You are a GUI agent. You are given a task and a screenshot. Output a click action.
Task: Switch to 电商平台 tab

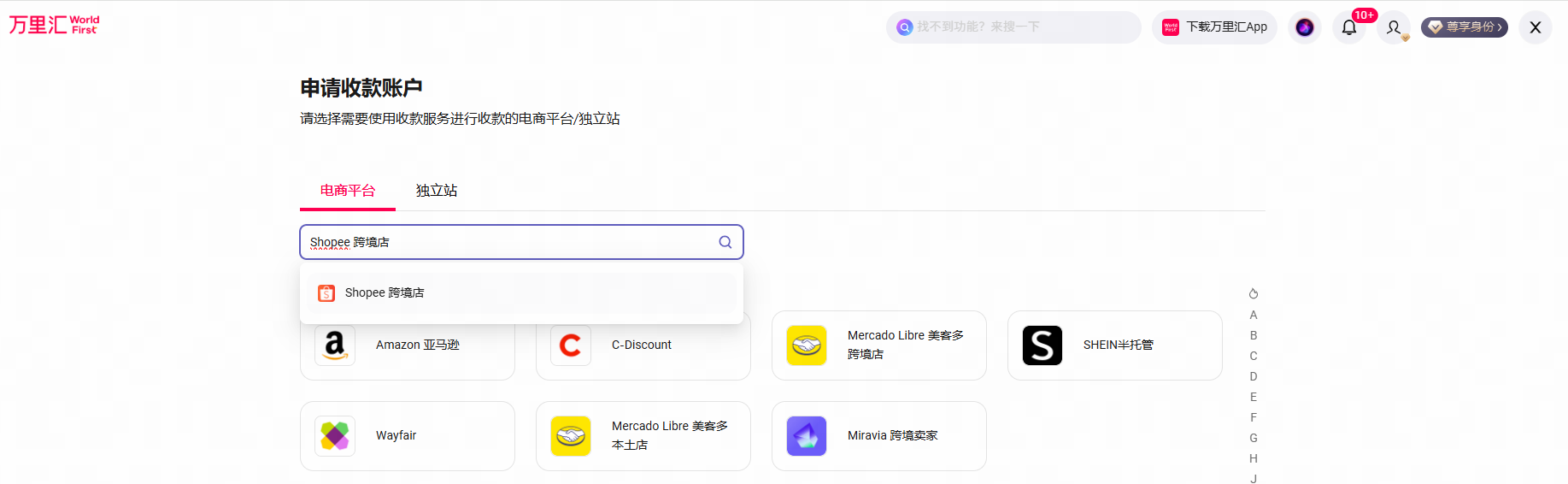[348, 191]
